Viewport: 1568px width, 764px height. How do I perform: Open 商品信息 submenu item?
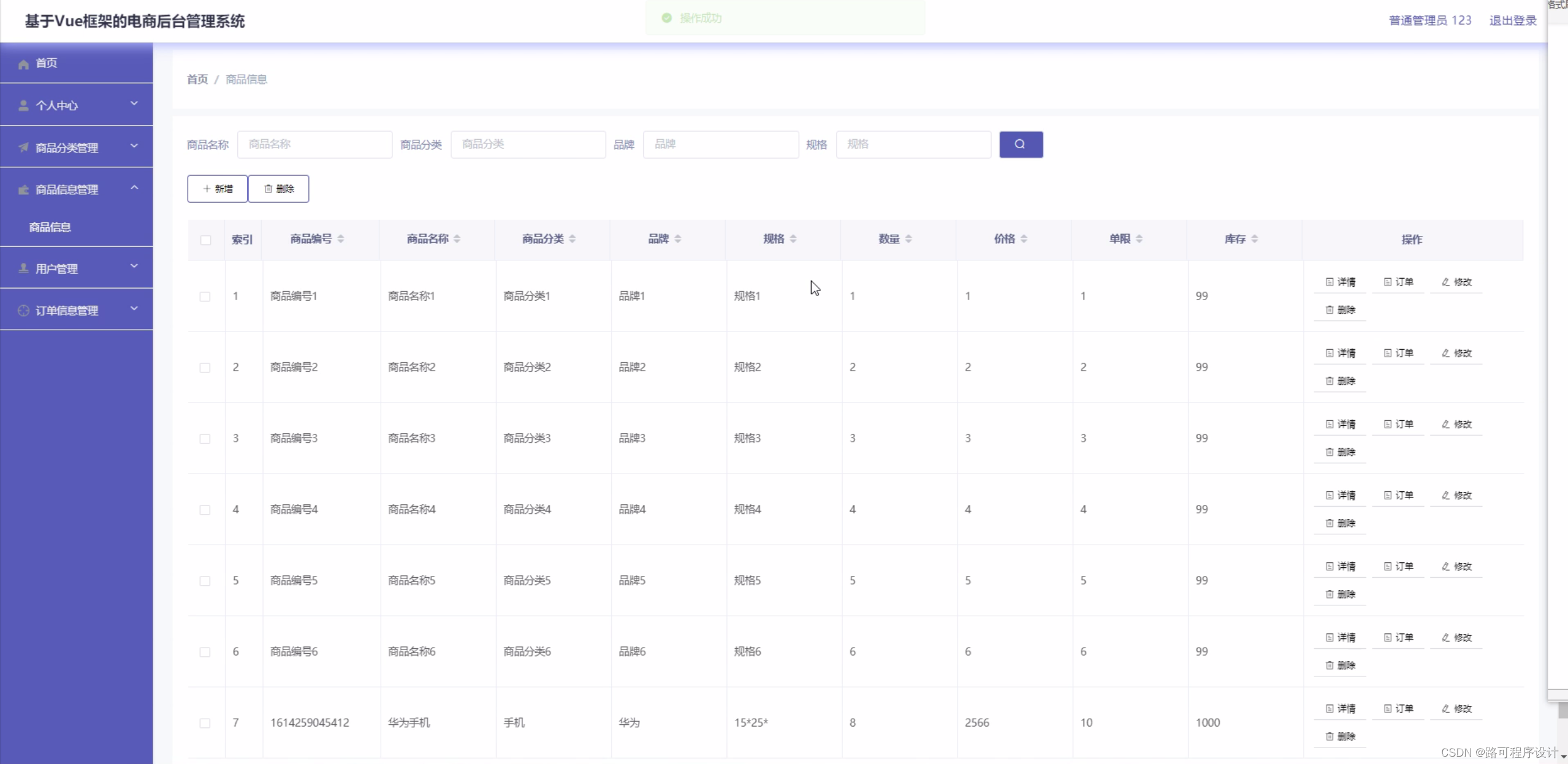50,227
